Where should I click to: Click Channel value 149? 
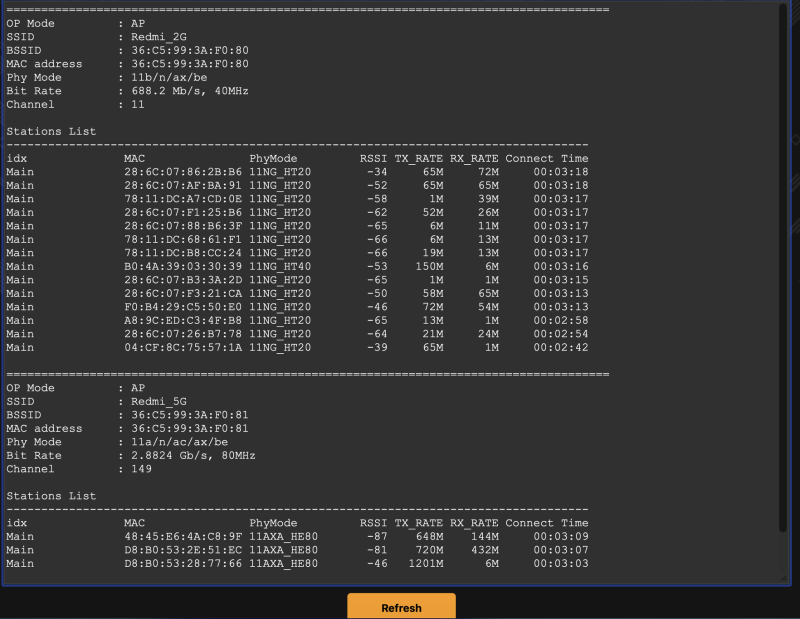pyautogui.click(x=141, y=469)
